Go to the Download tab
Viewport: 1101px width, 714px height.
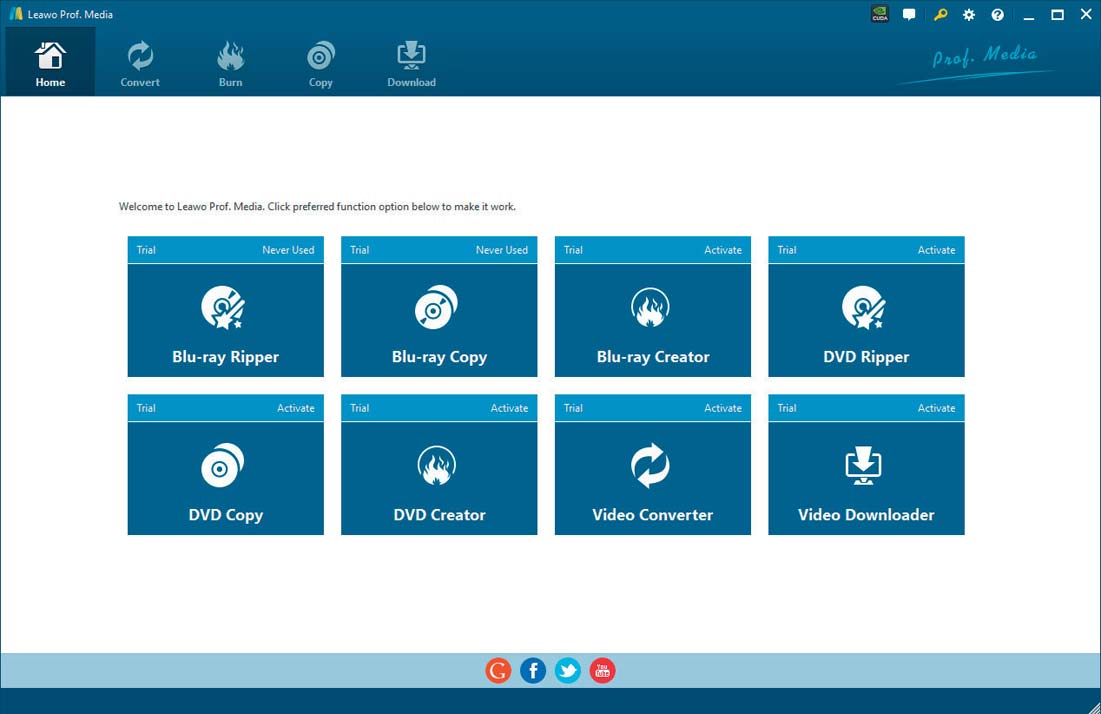click(x=411, y=62)
